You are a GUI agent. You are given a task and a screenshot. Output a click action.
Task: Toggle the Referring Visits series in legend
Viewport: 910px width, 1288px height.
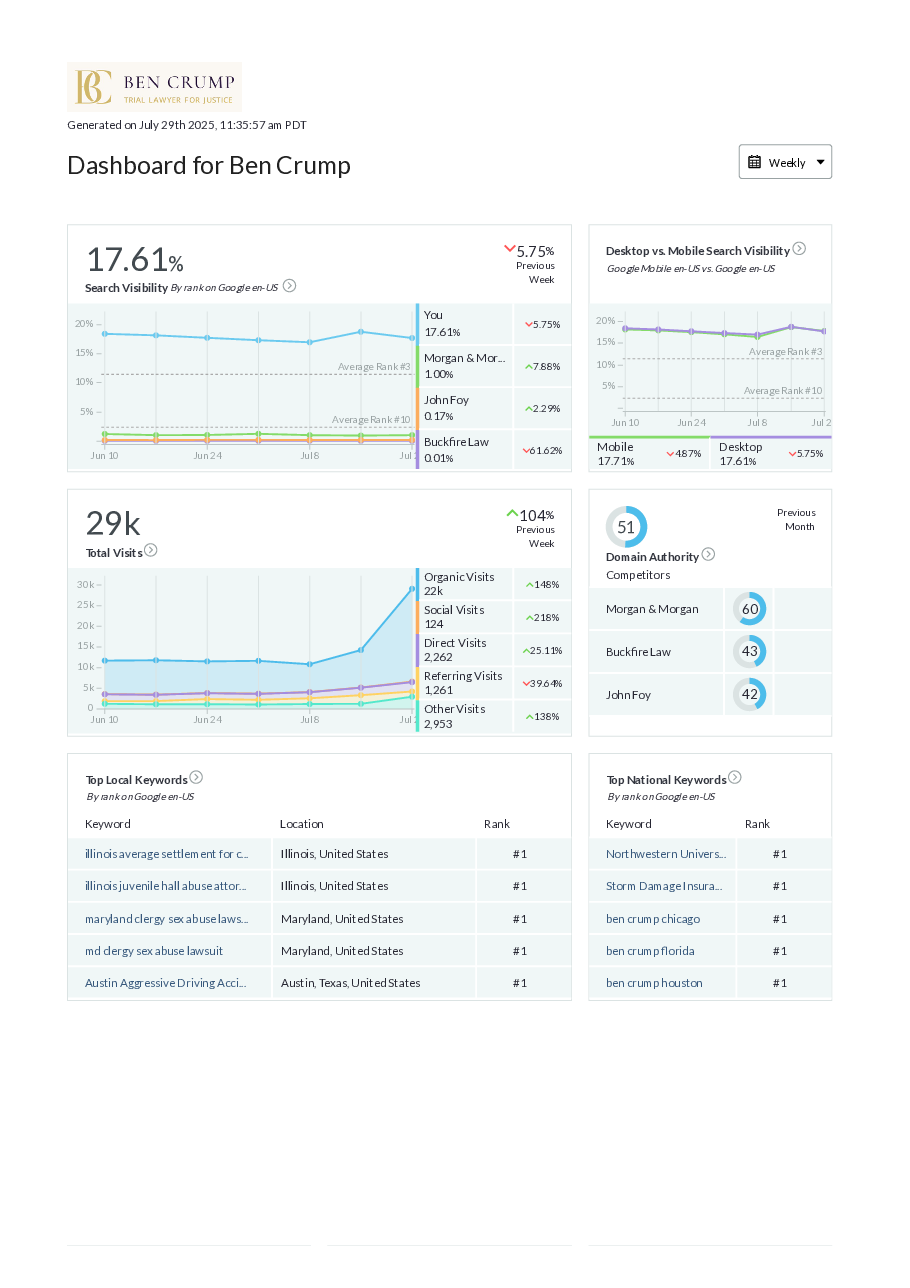tap(463, 683)
